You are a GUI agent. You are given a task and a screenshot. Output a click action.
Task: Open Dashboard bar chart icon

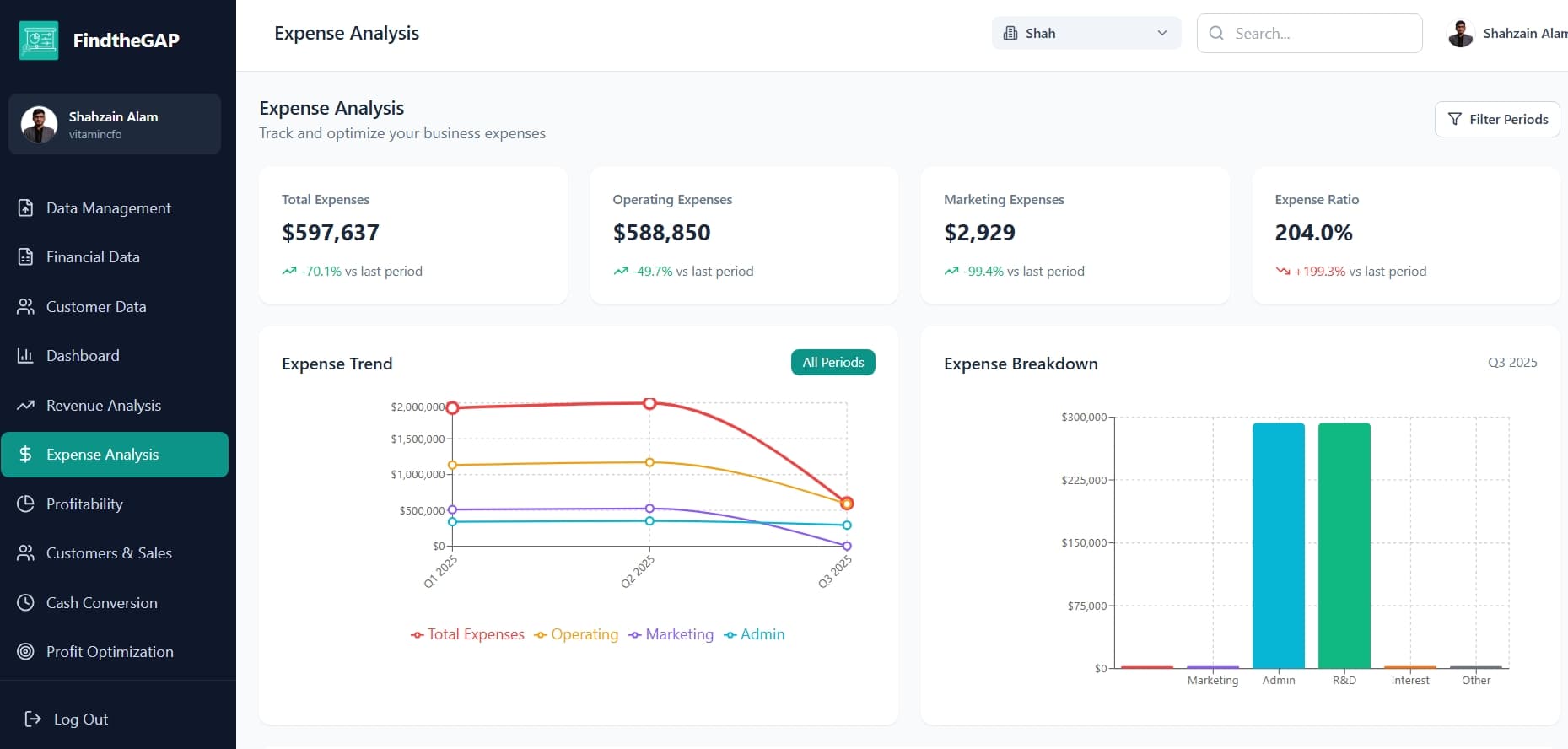(26, 355)
